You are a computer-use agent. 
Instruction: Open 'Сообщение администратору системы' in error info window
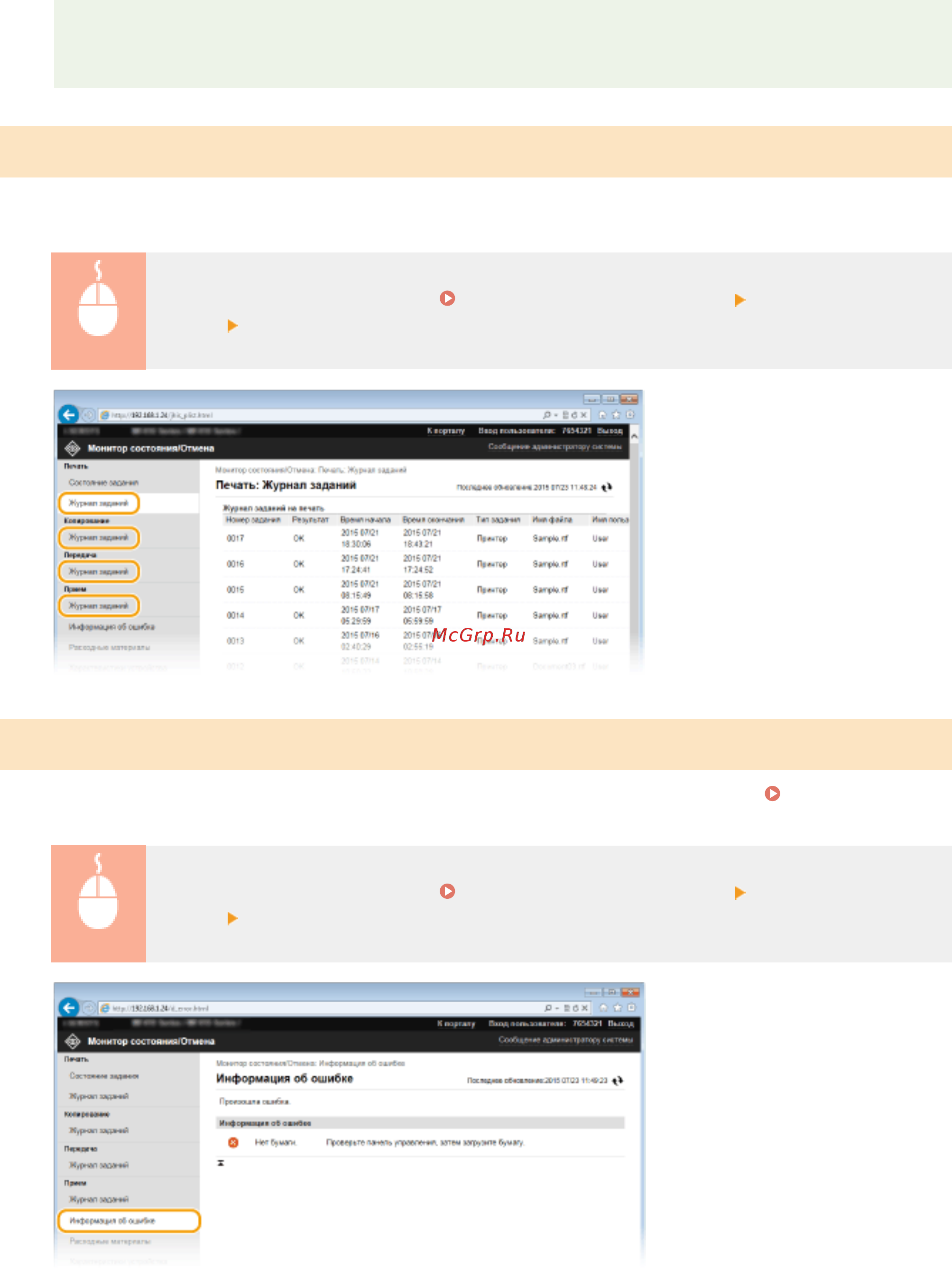click(x=565, y=1039)
